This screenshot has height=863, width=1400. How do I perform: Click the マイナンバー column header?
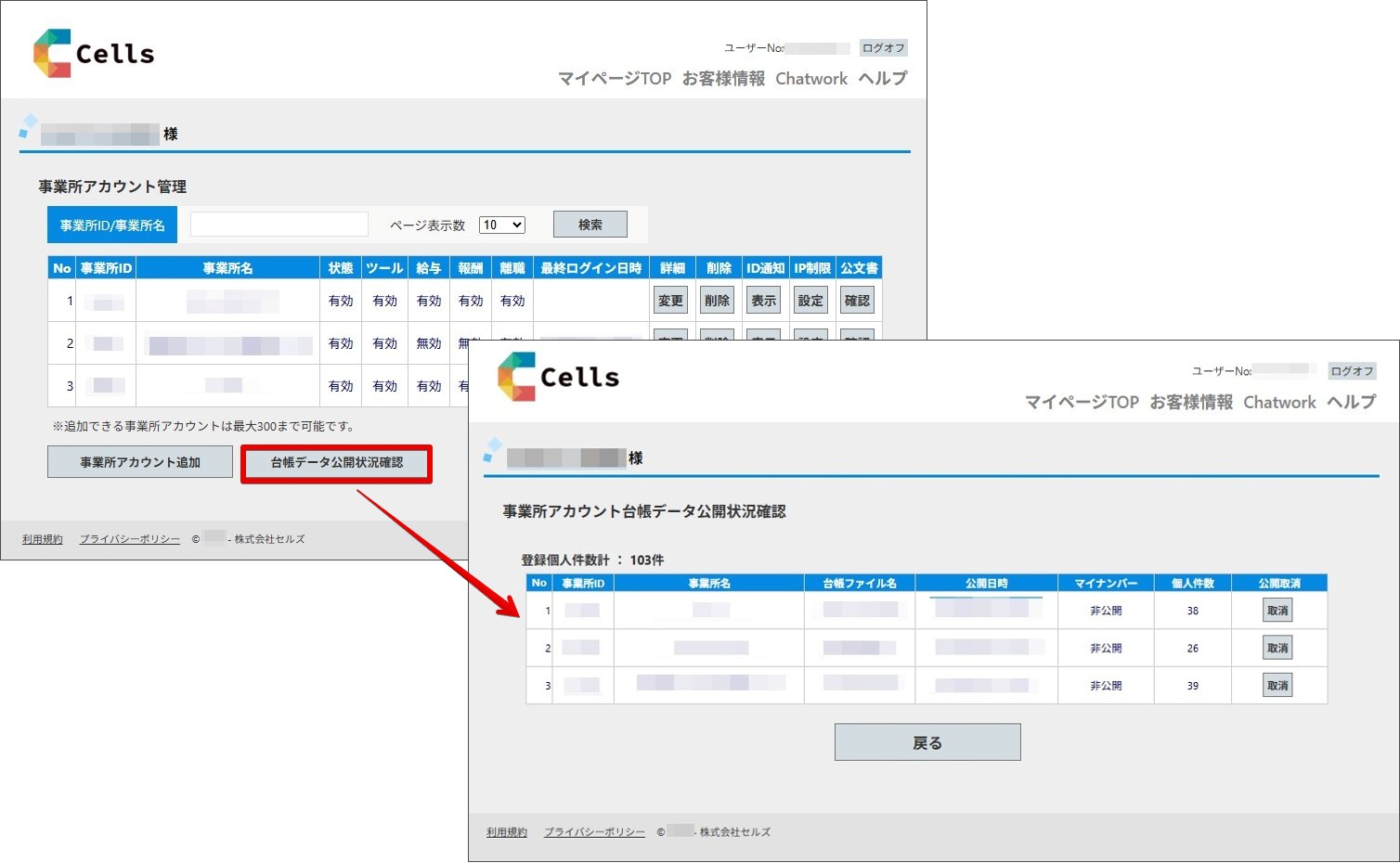(x=1106, y=584)
